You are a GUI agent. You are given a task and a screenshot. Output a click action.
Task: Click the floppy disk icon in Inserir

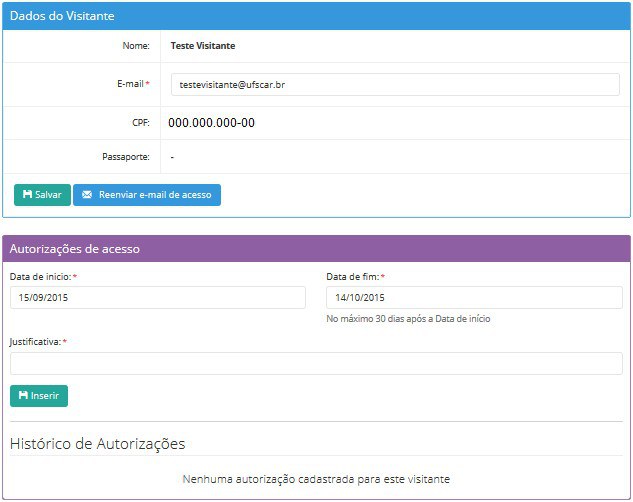tap(23, 395)
